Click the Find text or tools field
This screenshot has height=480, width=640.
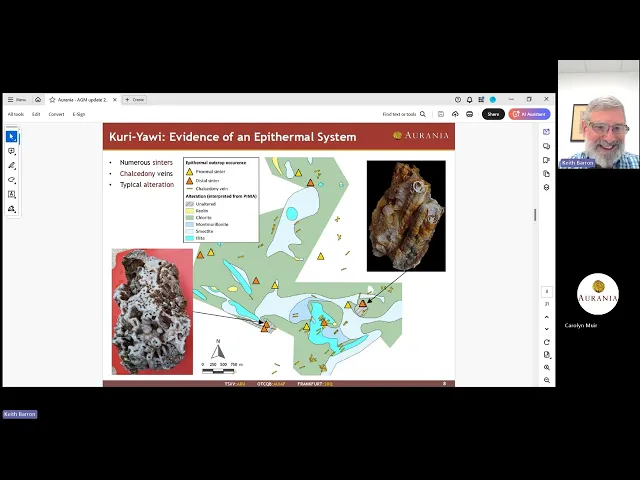point(399,114)
